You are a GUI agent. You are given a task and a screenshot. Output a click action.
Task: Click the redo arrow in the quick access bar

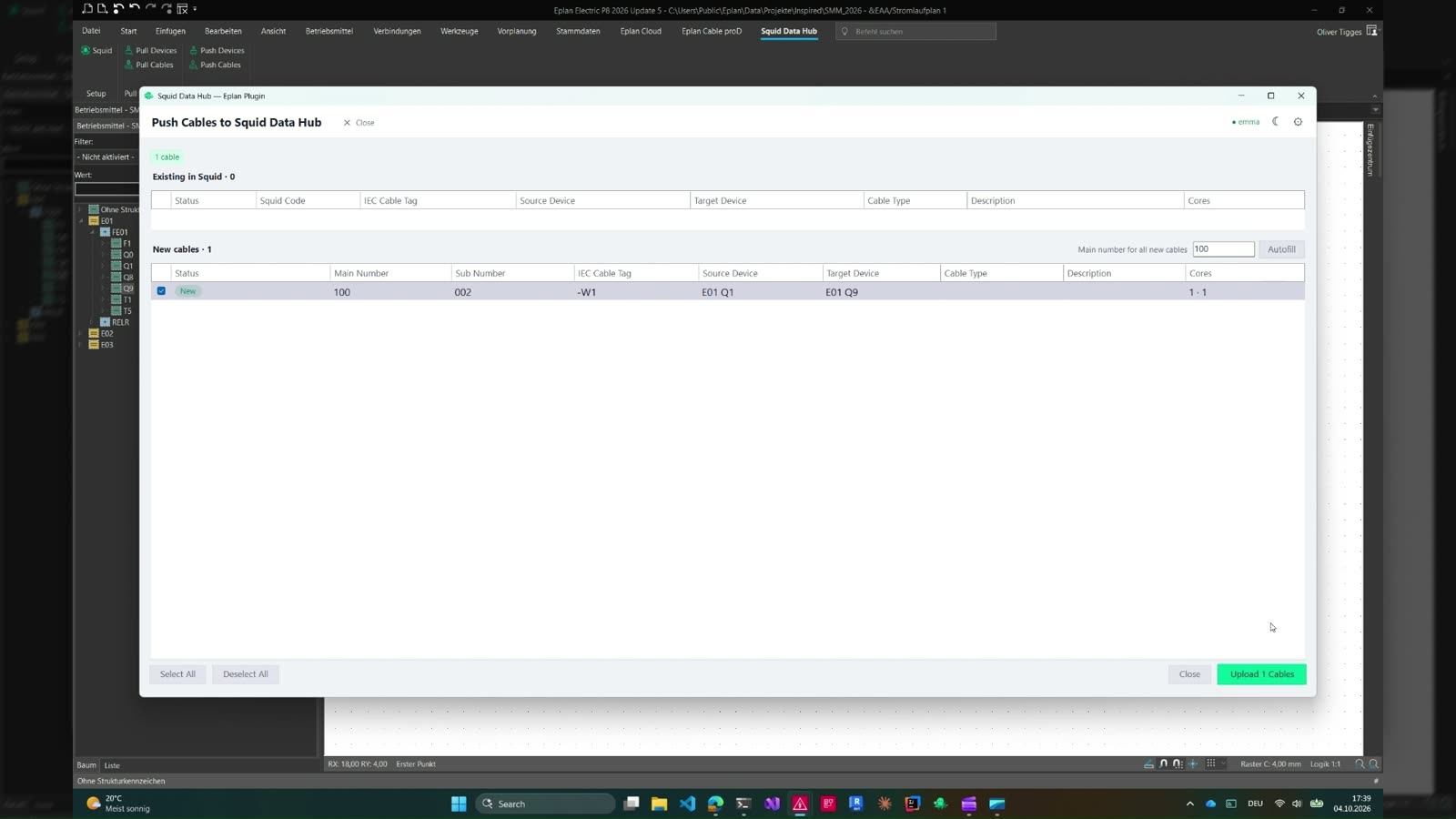pyautogui.click(x=150, y=9)
